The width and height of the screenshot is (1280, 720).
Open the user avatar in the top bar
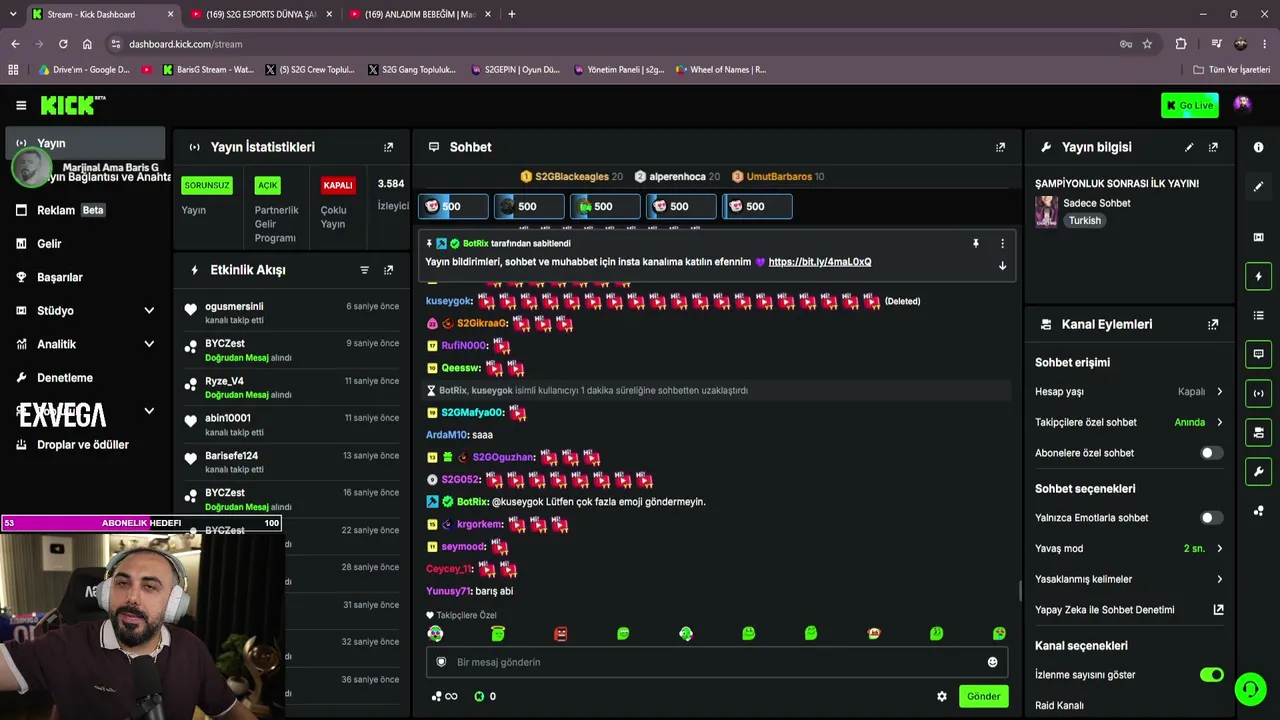point(1242,104)
